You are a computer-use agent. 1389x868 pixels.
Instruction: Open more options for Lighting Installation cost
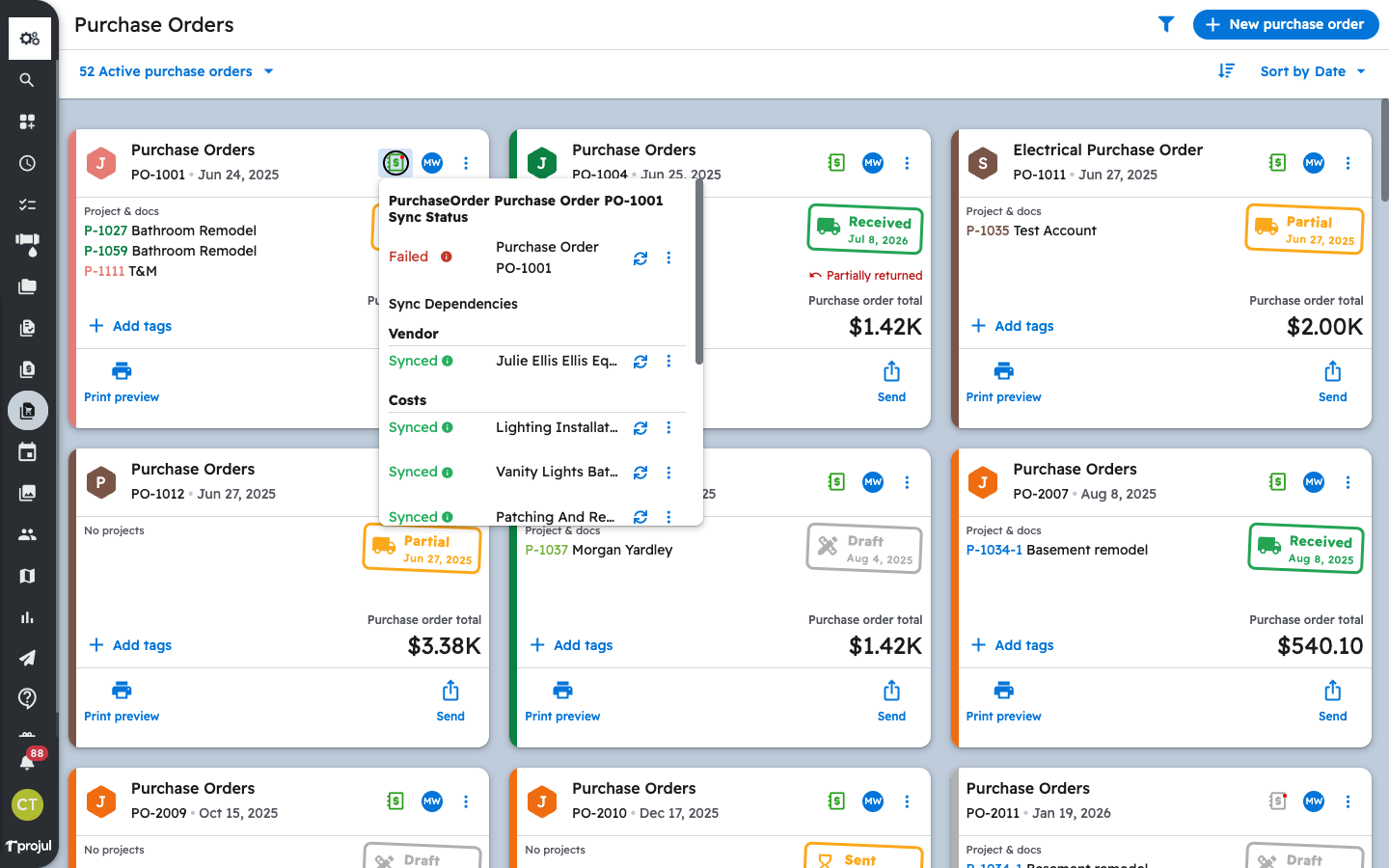[668, 427]
